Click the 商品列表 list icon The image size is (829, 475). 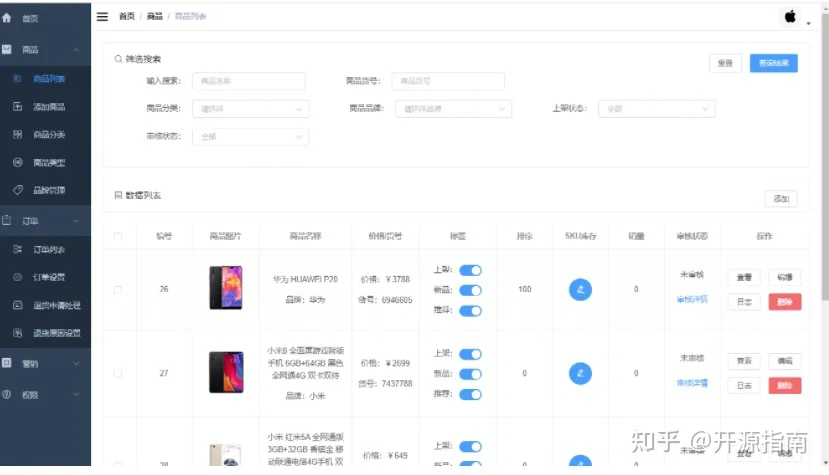(17, 78)
